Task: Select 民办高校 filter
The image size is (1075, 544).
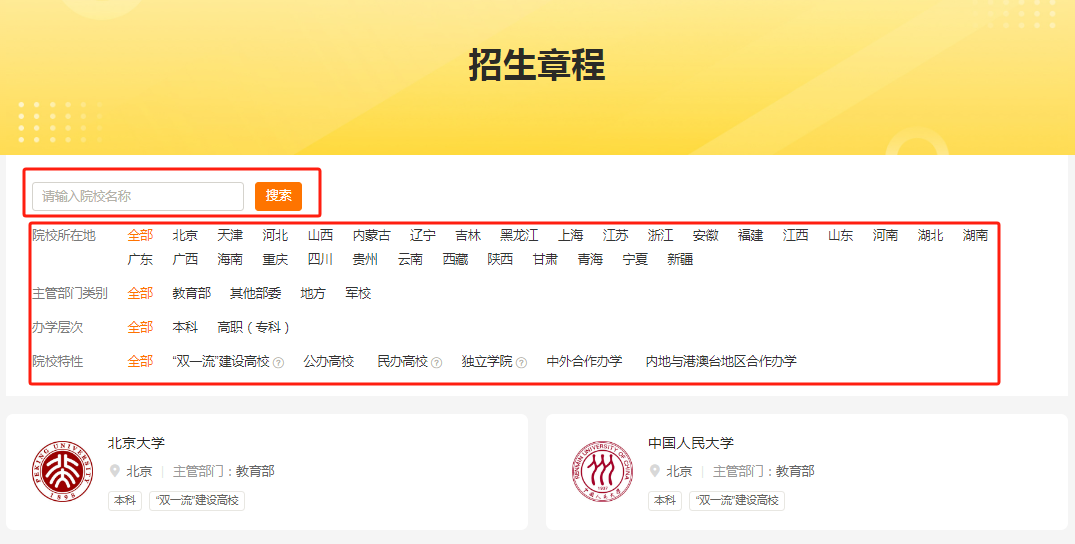Action: click(x=402, y=362)
